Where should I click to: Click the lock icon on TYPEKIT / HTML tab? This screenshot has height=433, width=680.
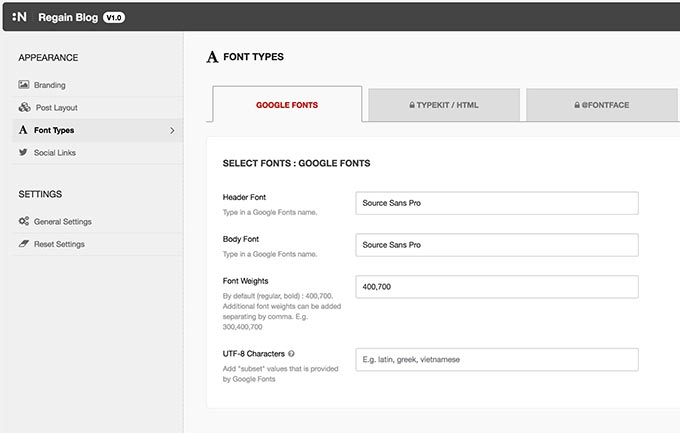tap(412, 105)
